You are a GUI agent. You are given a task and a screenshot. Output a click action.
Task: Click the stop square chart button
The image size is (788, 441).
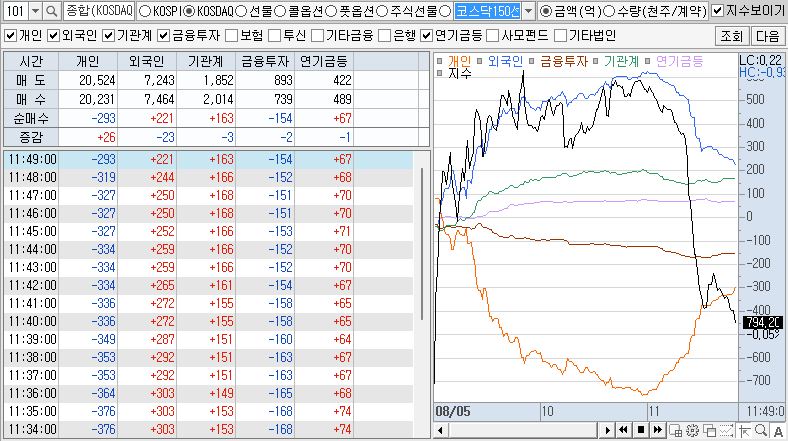[641, 430]
